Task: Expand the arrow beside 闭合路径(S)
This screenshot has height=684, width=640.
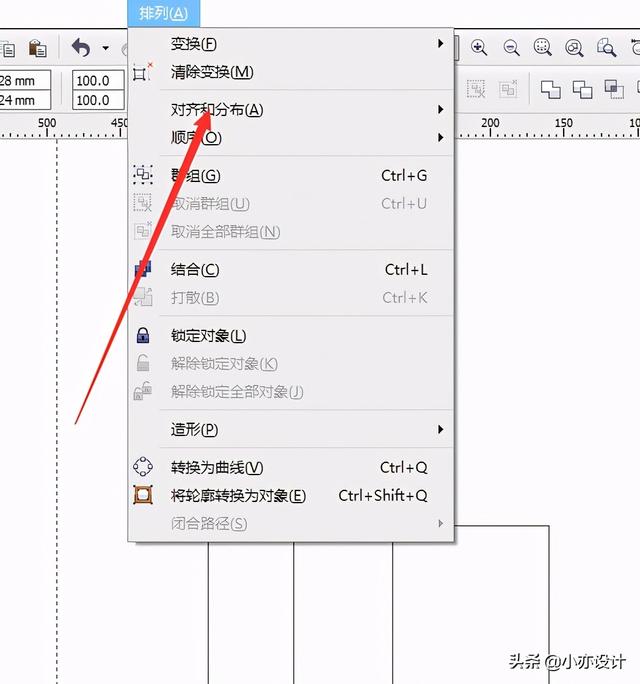Action: [x=441, y=523]
